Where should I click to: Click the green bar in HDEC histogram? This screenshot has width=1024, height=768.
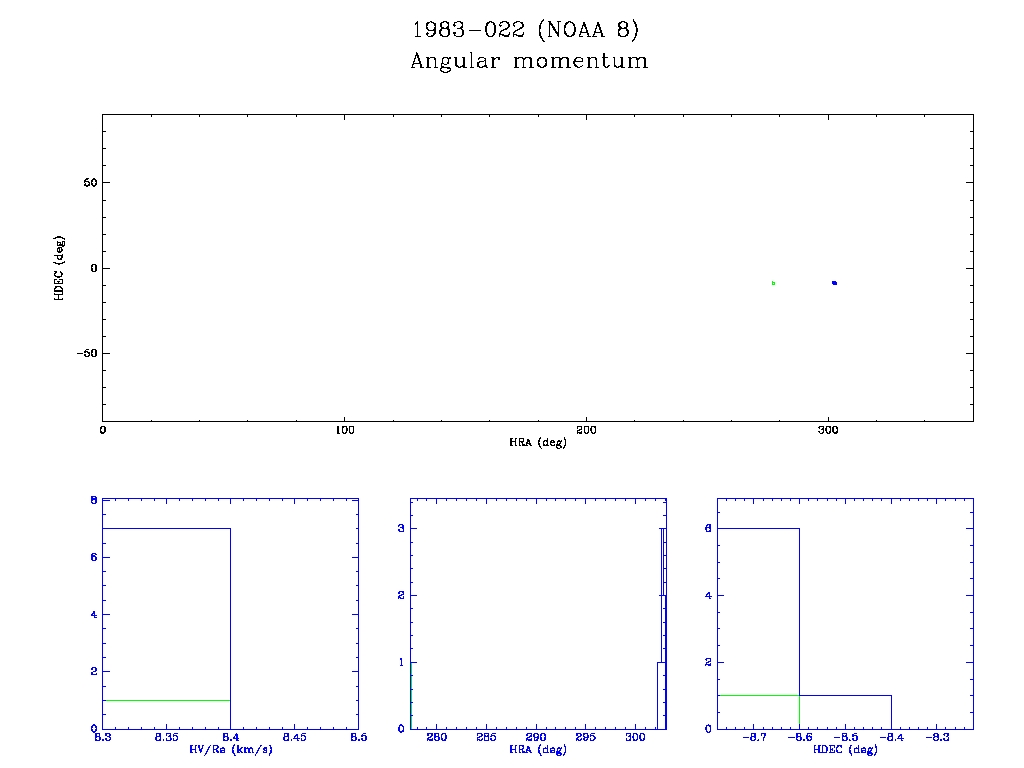[x=759, y=712]
